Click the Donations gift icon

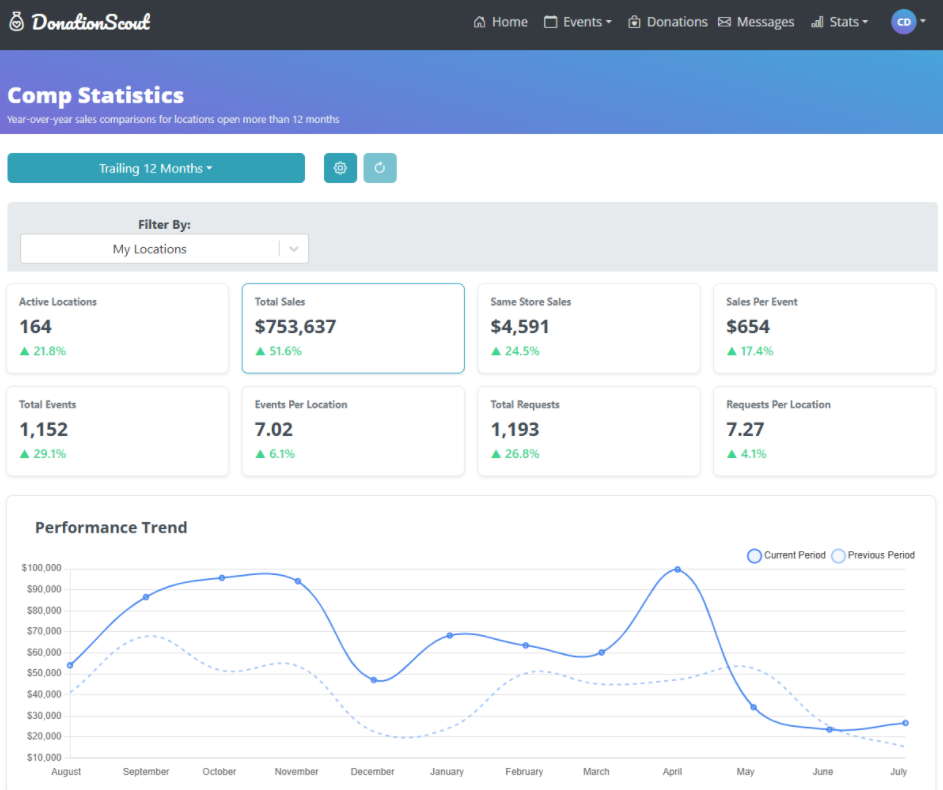pyautogui.click(x=634, y=22)
